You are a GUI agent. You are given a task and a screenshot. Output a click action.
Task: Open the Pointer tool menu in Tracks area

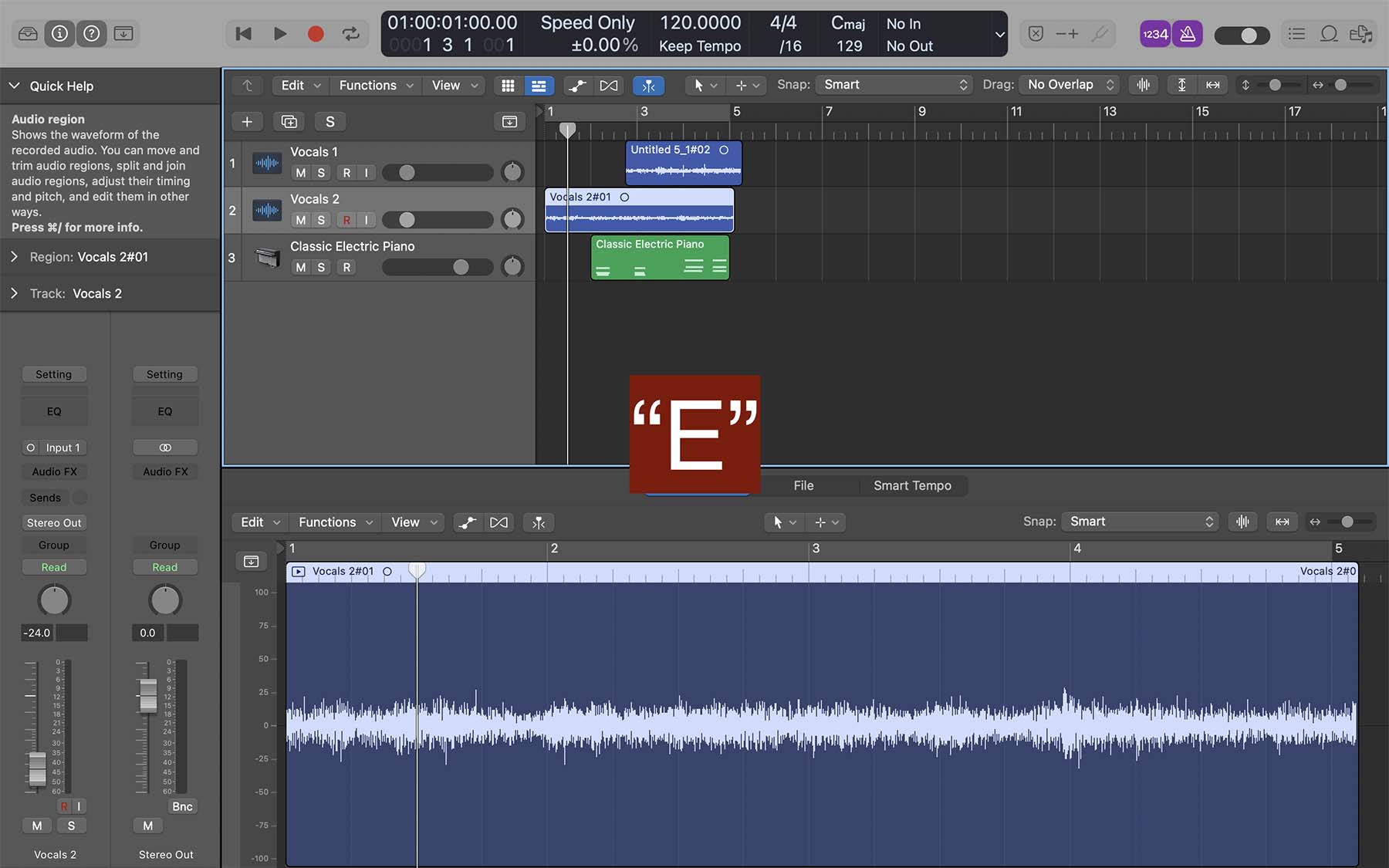point(705,85)
